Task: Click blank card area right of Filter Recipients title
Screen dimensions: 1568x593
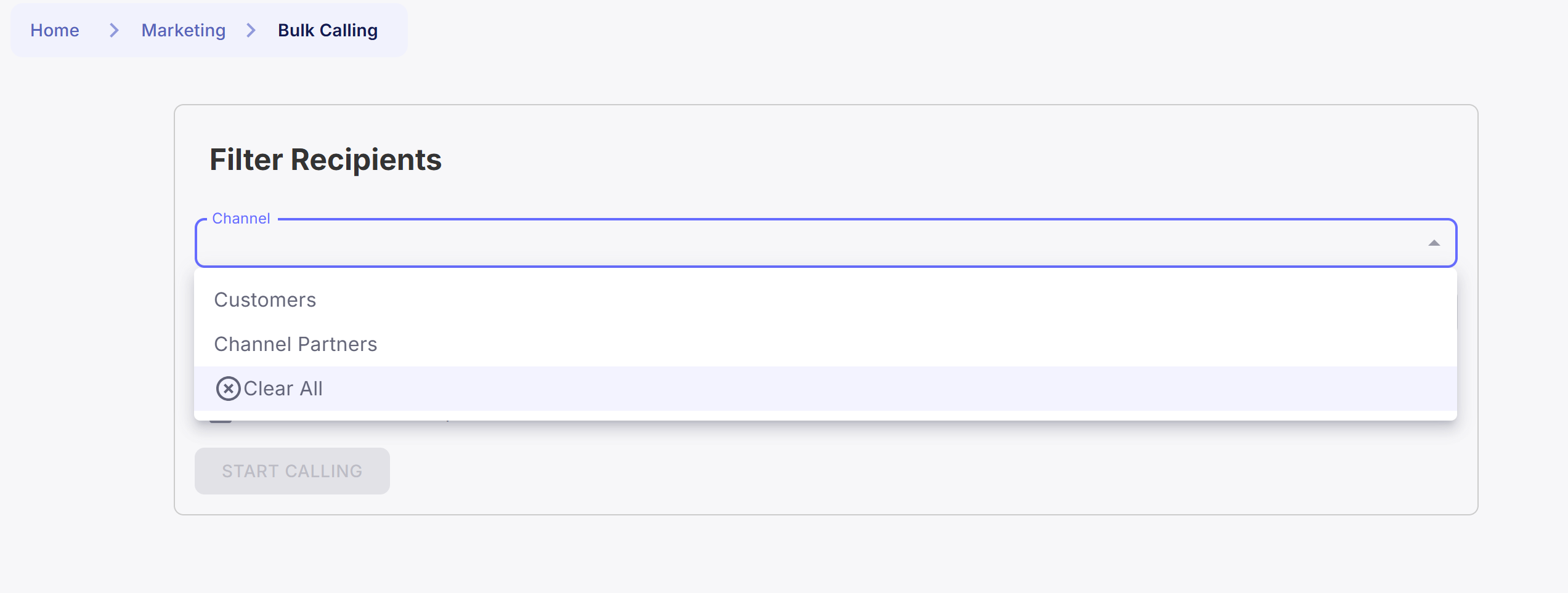Action: pos(924,159)
